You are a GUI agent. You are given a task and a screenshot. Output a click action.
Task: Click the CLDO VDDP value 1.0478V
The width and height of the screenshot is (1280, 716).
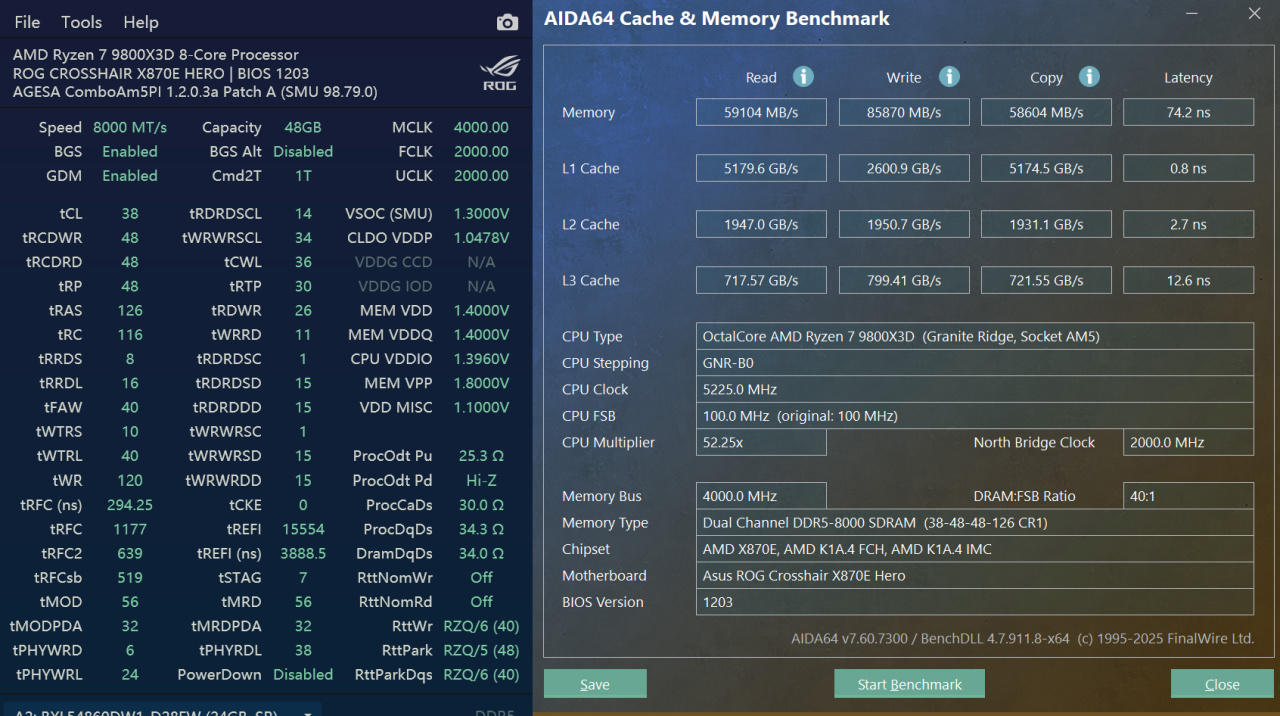click(481, 238)
